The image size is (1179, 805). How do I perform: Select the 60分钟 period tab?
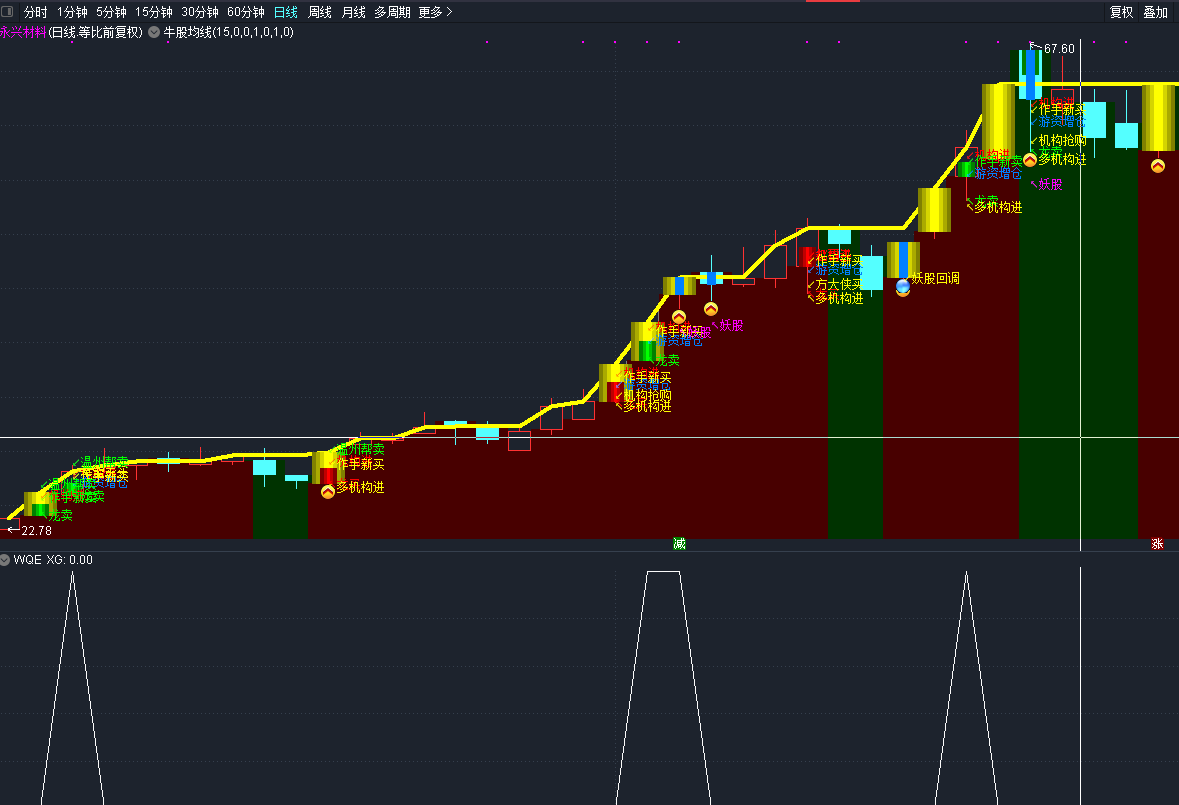[x=246, y=12]
